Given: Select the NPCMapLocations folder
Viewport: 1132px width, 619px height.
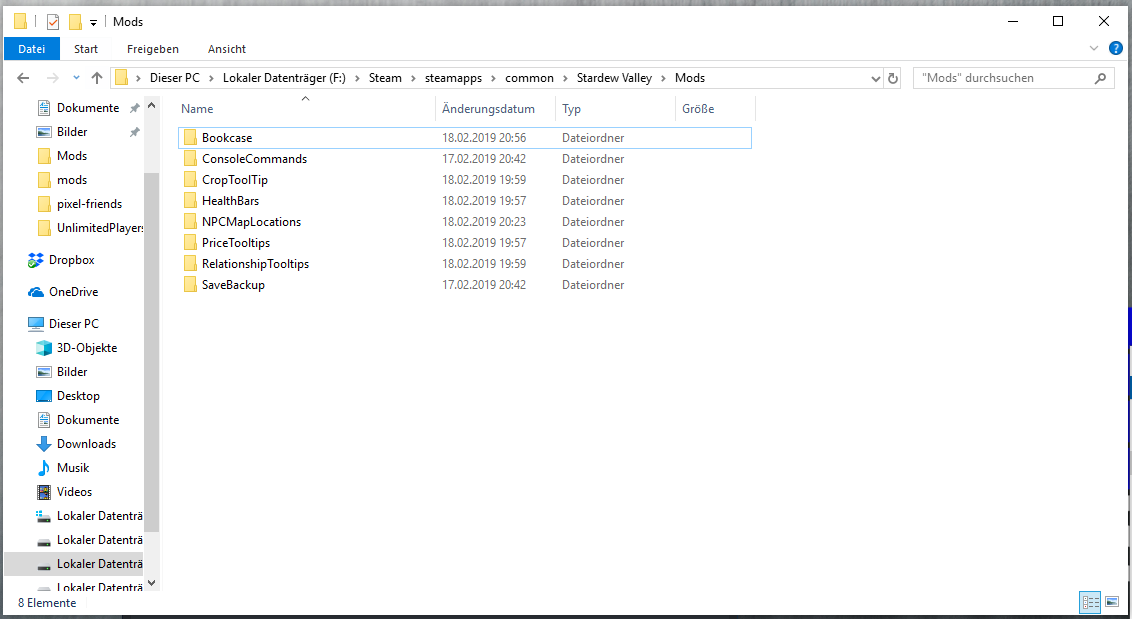Looking at the screenshot, I should (251, 222).
